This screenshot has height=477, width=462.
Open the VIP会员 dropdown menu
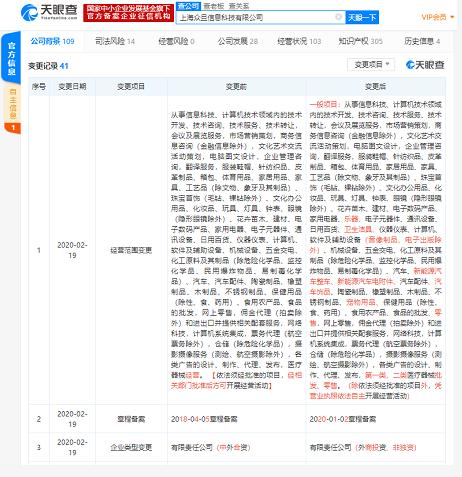click(x=437, y=17)
